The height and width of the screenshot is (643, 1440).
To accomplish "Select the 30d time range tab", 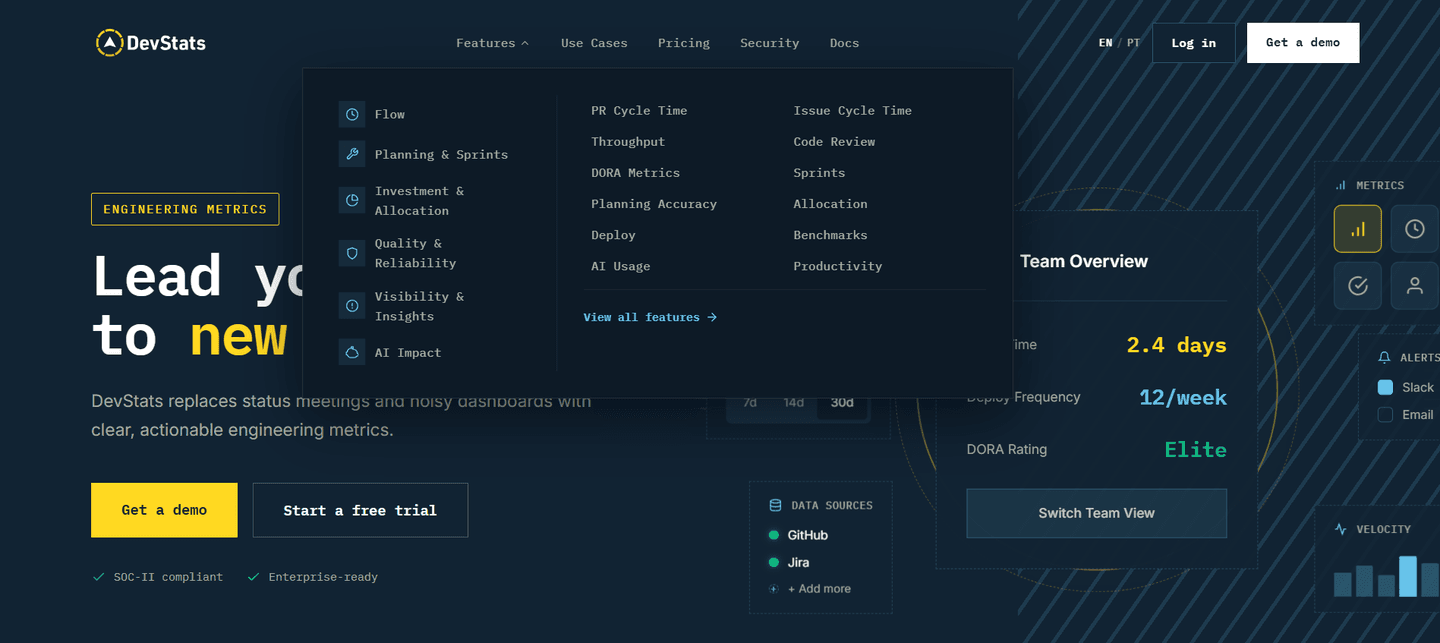I will (842, 402).
